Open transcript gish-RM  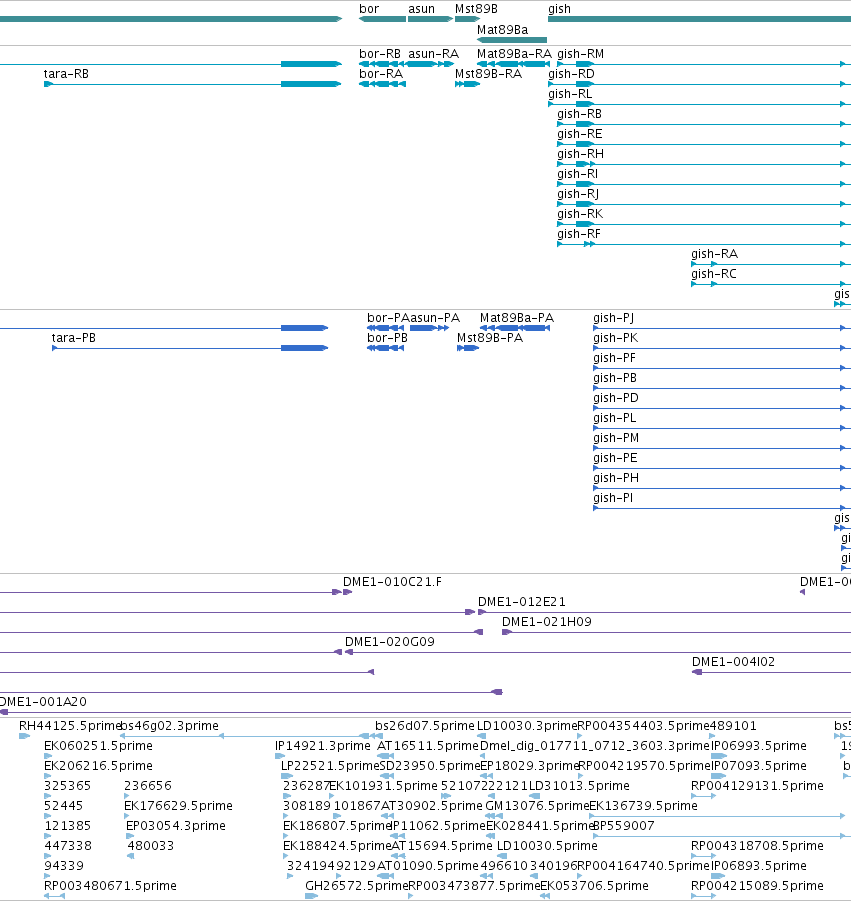coord(580,54)
